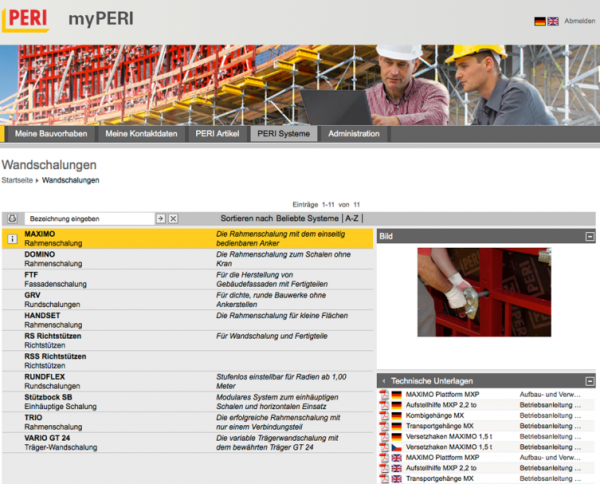
Task: Select TRIO Rahmenschalung row
Action: pyautogui.click(x=188, y=422)
